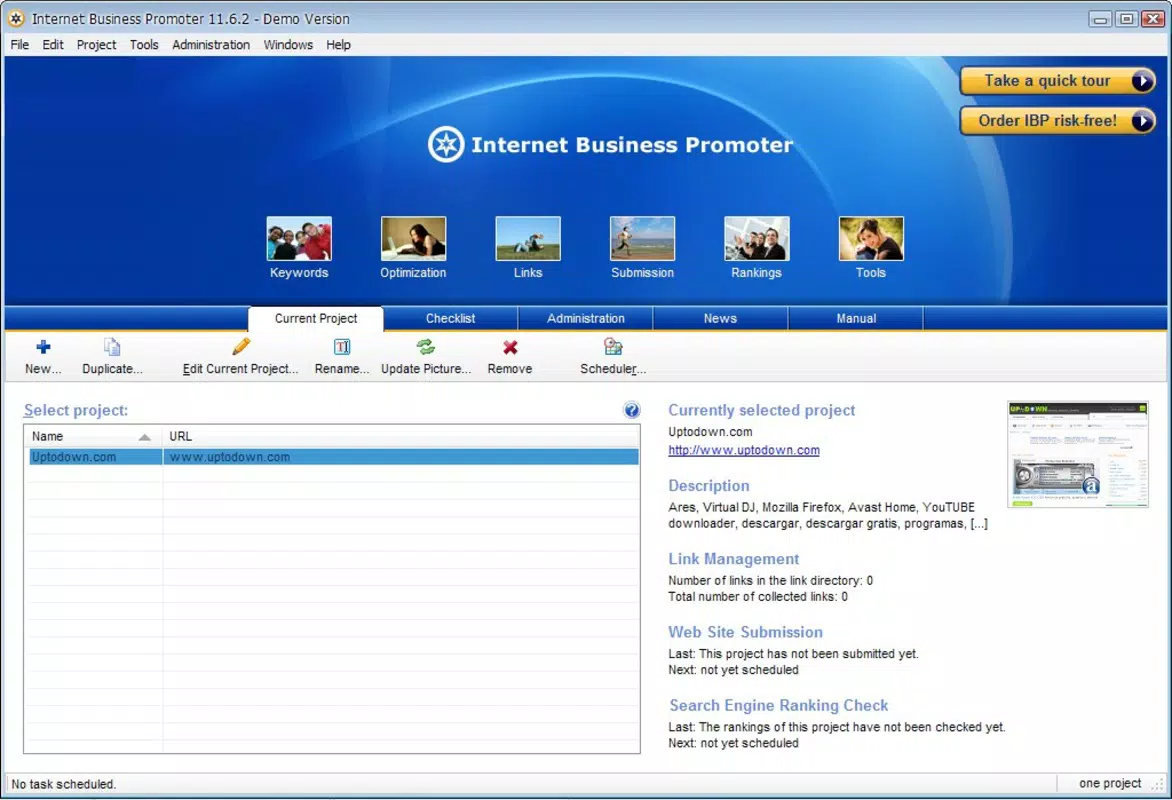Viewport: 1172px width, 800px height.
Task: Click the Scheduler... toolbar label
Action: tap(613, 369)
